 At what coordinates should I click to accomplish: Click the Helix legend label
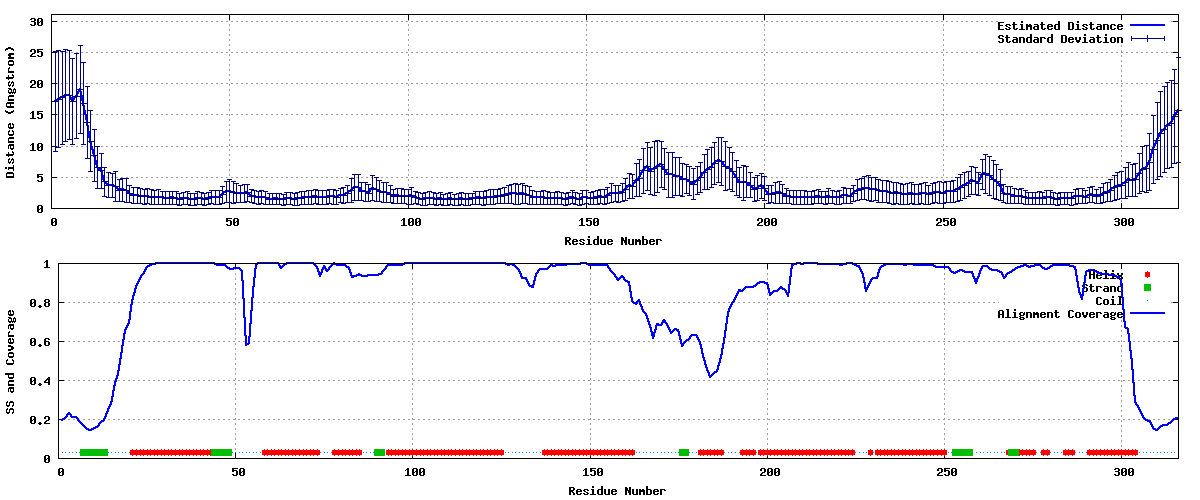[x=1105, y=275]
